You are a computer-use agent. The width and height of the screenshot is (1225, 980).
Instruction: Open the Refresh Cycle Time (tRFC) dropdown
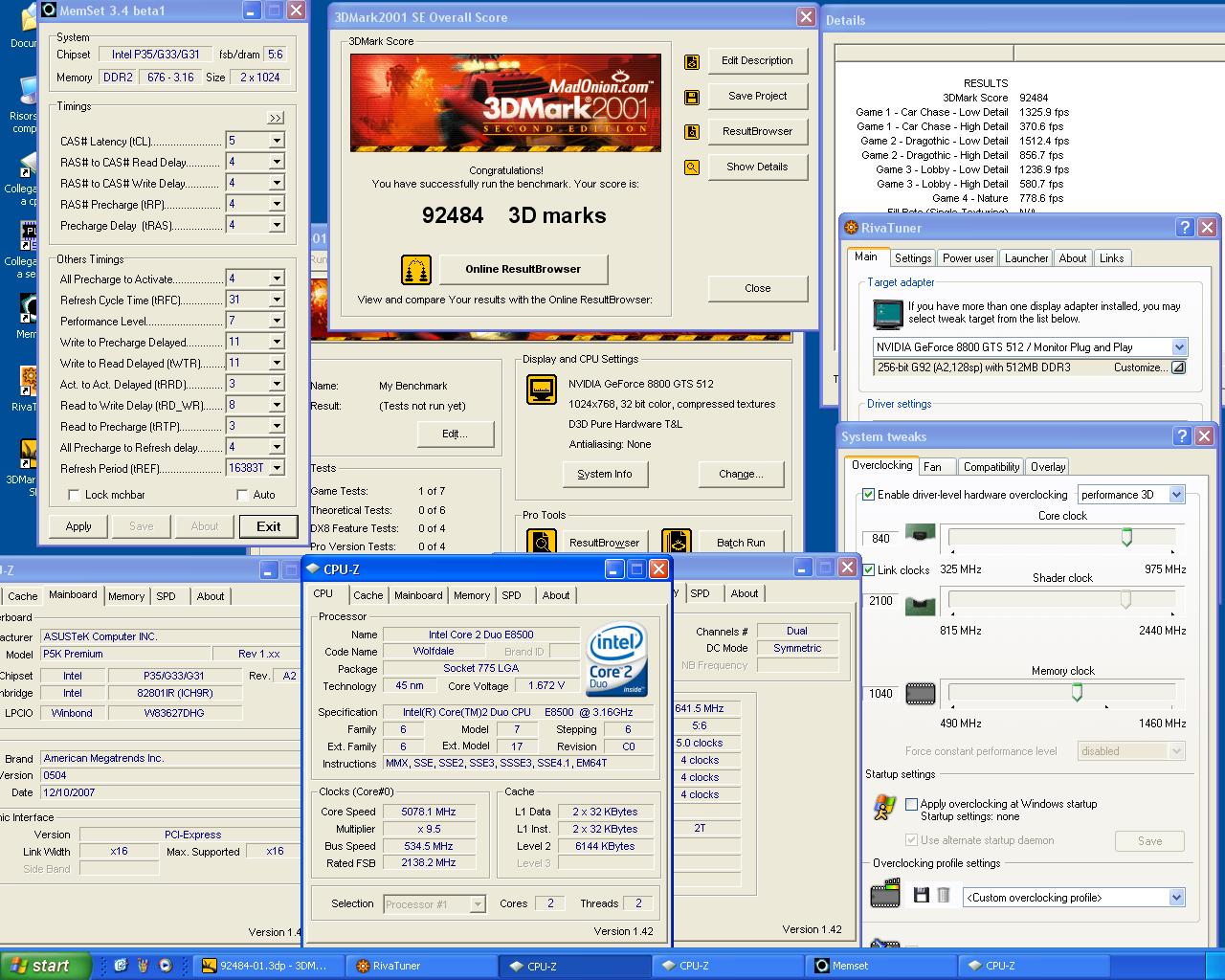coord(277,300)
